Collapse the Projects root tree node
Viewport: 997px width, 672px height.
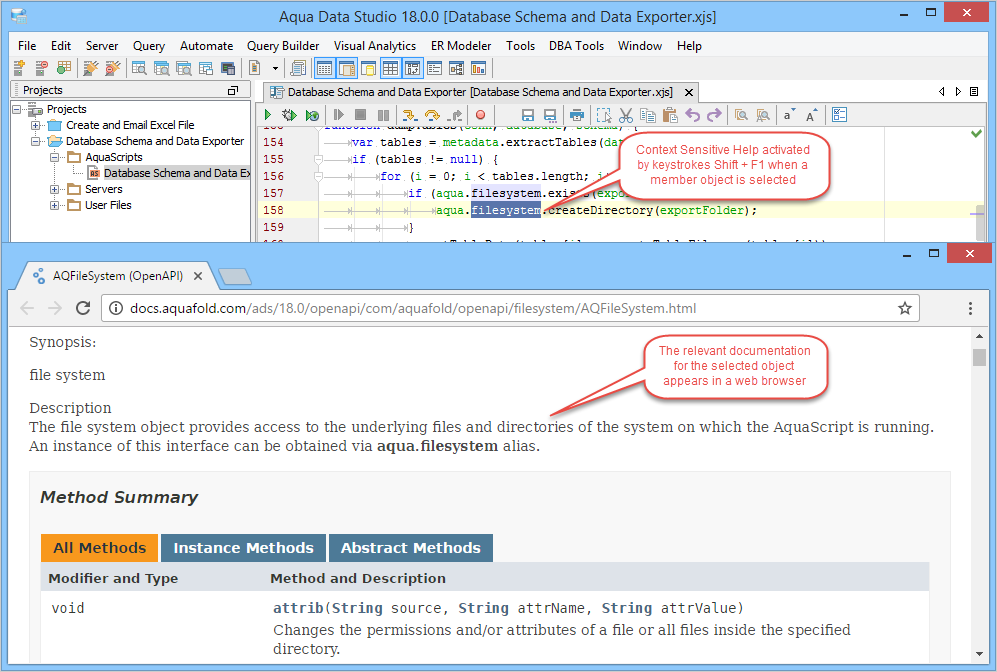point(17,109)
